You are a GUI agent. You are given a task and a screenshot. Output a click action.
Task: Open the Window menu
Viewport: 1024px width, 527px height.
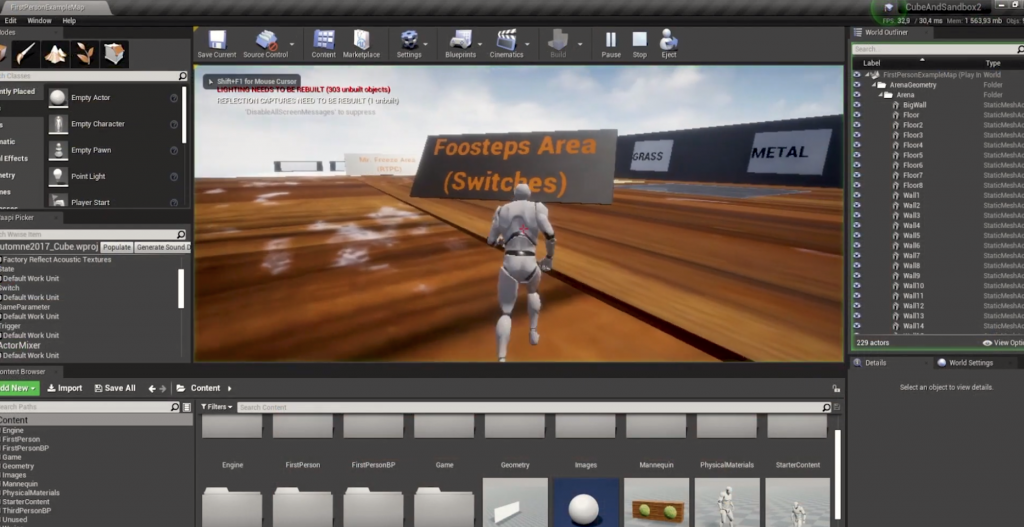[x=39, y=21]
